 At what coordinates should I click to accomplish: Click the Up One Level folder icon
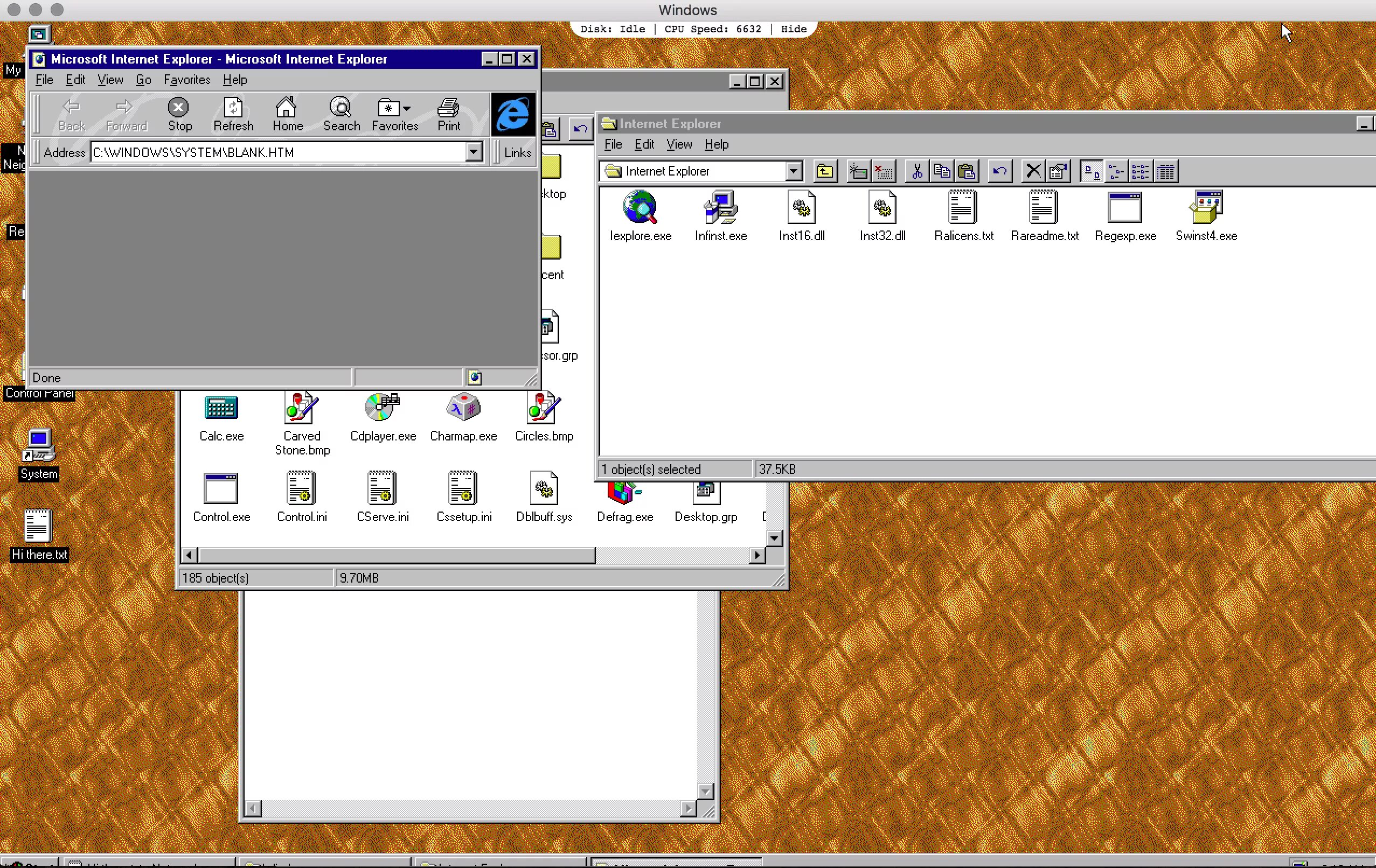(x=824, y=171)
